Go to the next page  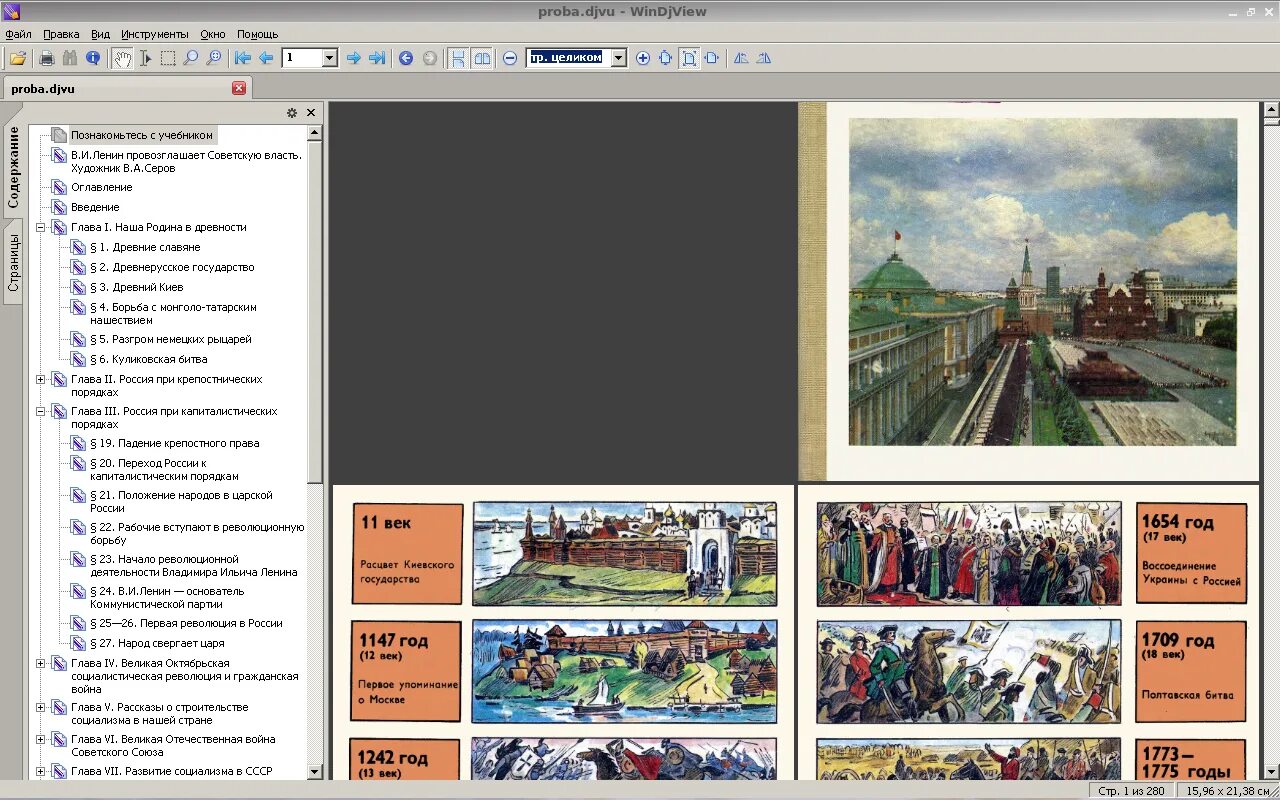click(353, 58)
